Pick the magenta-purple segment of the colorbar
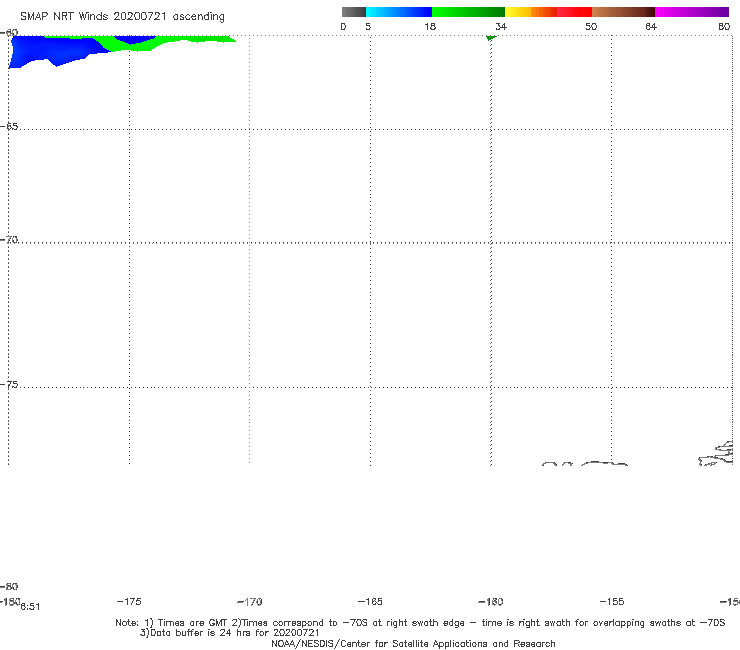This screenshot has height=650, width=740. pos(692,12)
